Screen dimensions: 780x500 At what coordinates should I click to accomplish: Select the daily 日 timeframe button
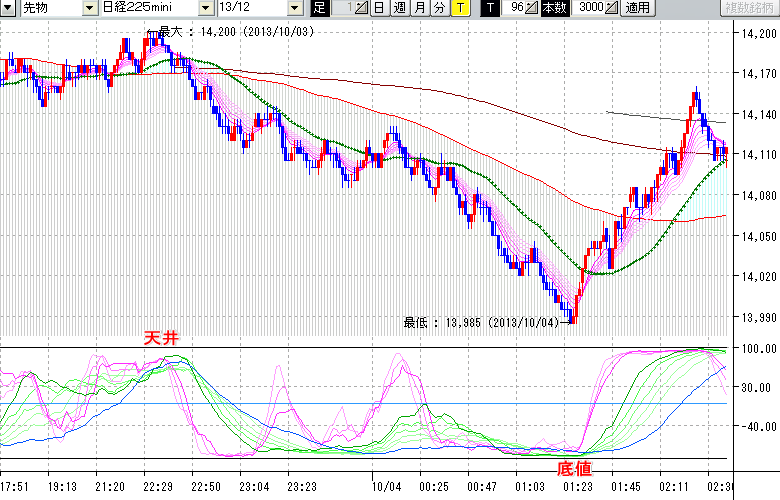coord(380,8)
